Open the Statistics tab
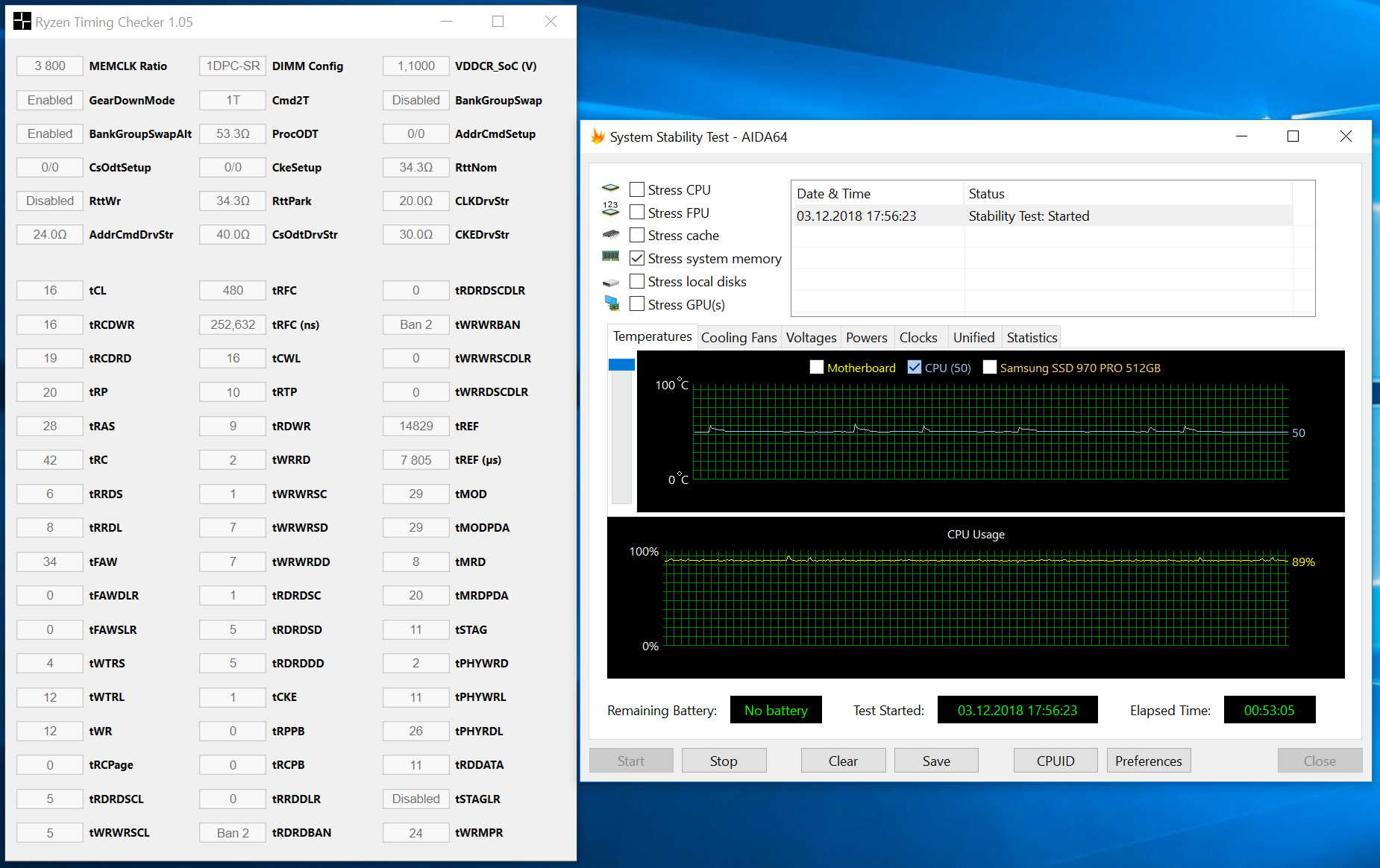The height and width of the screenshot is (868, 1380). pyautogui.click(x=1032, y=337)
